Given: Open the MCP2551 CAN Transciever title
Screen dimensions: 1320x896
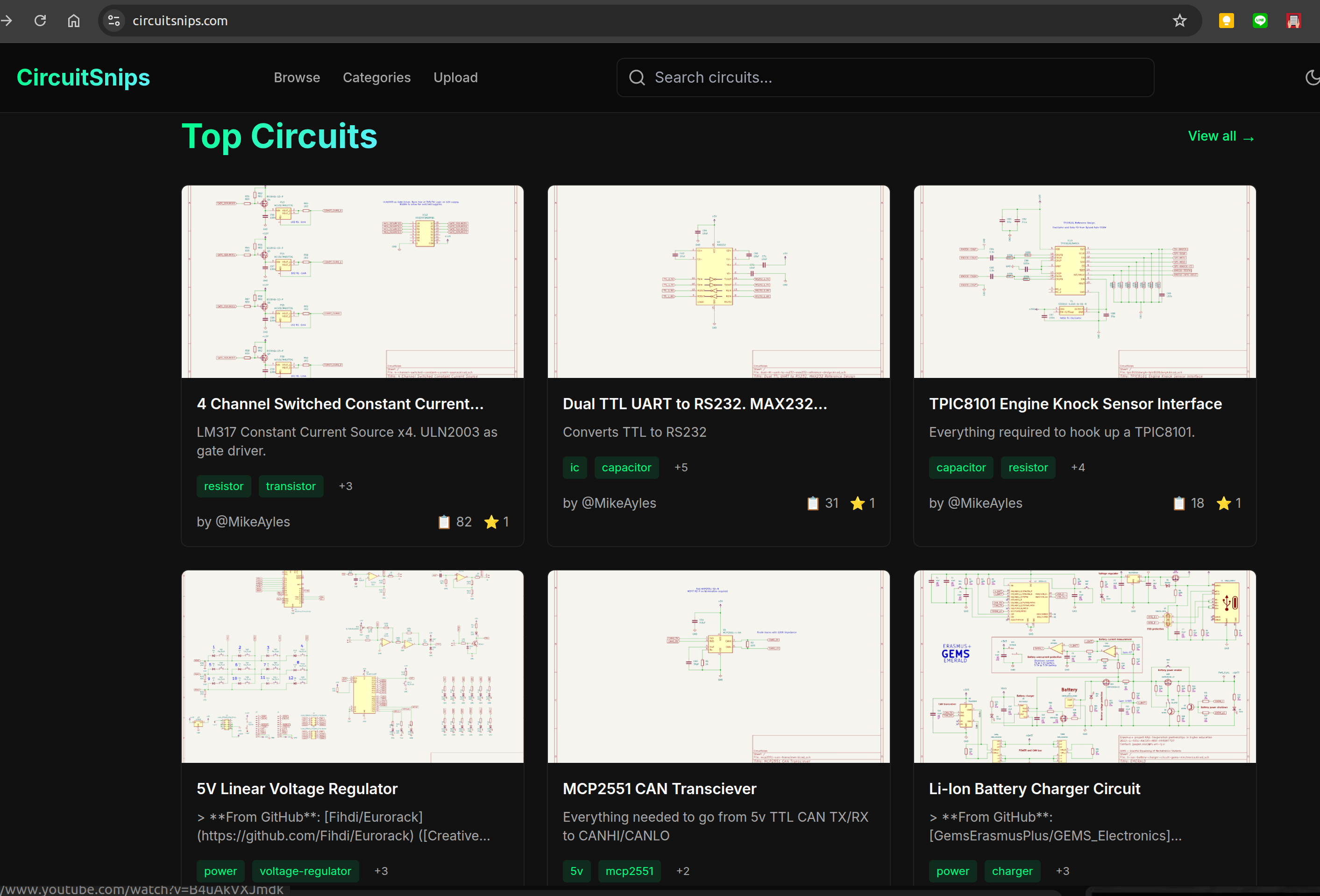Looking at the screenshot, I should click(659, 789).
